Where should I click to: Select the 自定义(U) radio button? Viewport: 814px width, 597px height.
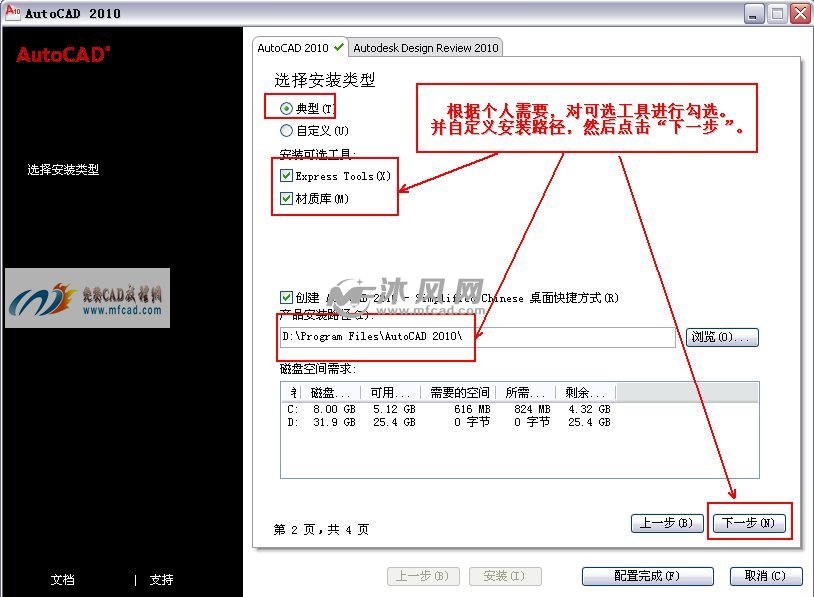(286, 130)
